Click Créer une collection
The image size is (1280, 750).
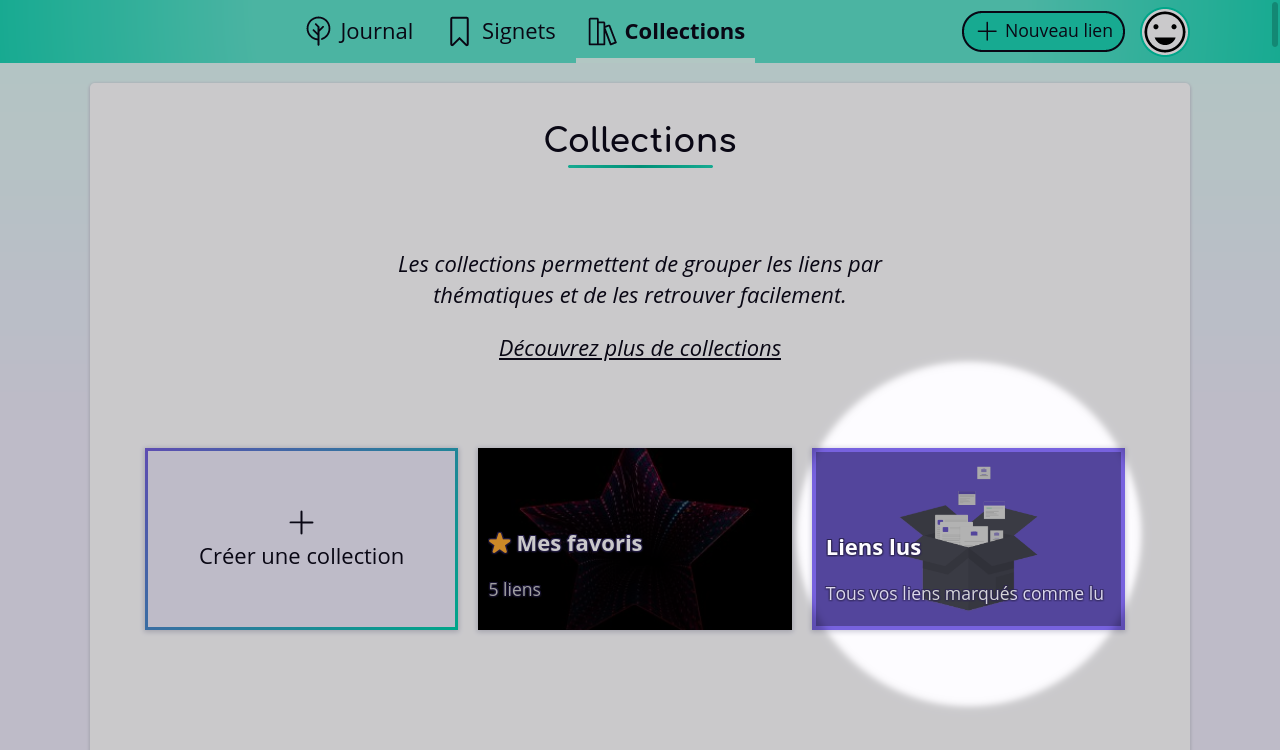point(301,539)
